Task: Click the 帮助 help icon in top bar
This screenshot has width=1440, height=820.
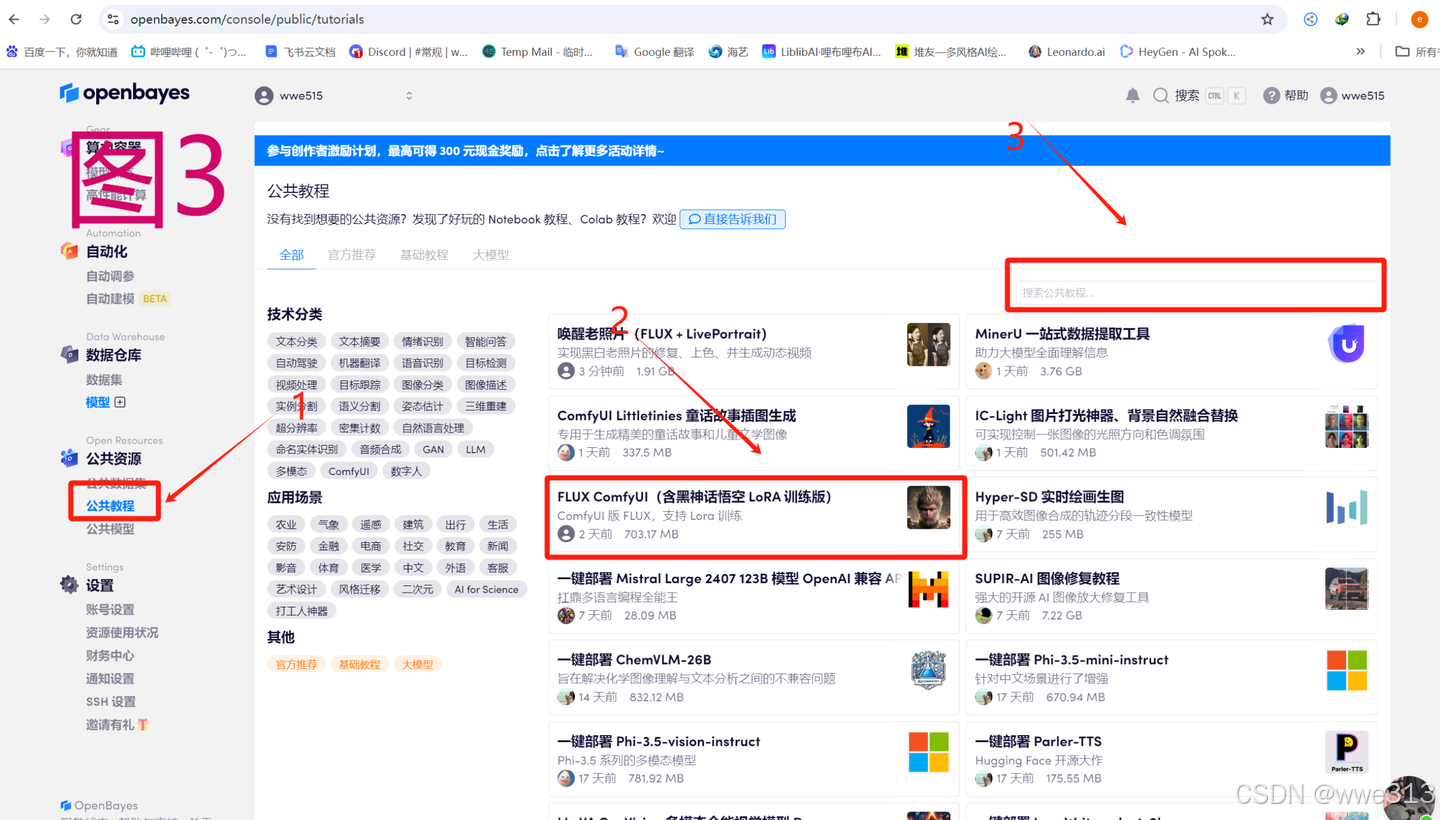Action: point(1271,95)
